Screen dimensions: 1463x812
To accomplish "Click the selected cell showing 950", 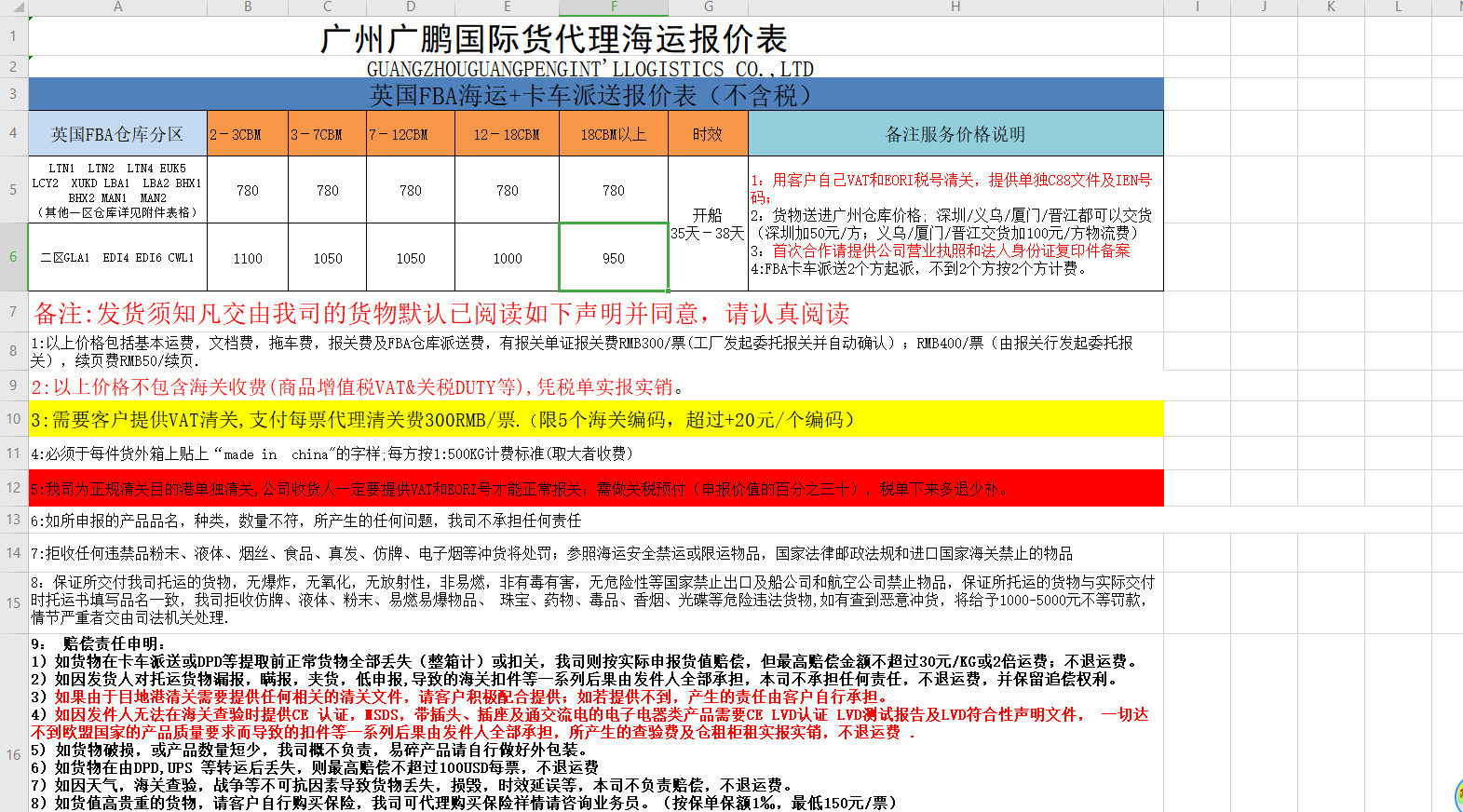I will click(x=614, y=258).
